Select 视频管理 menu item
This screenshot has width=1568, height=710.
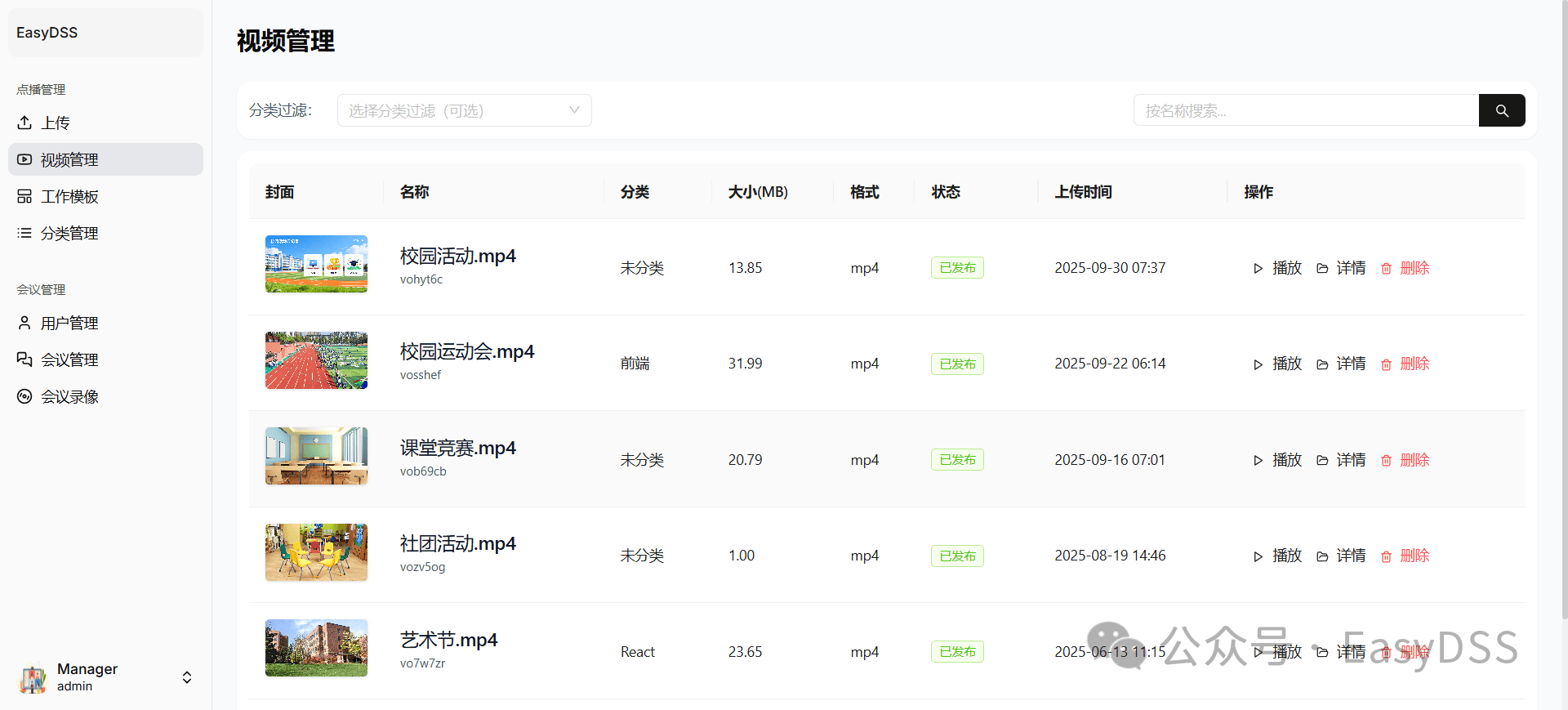click(69, 160)
